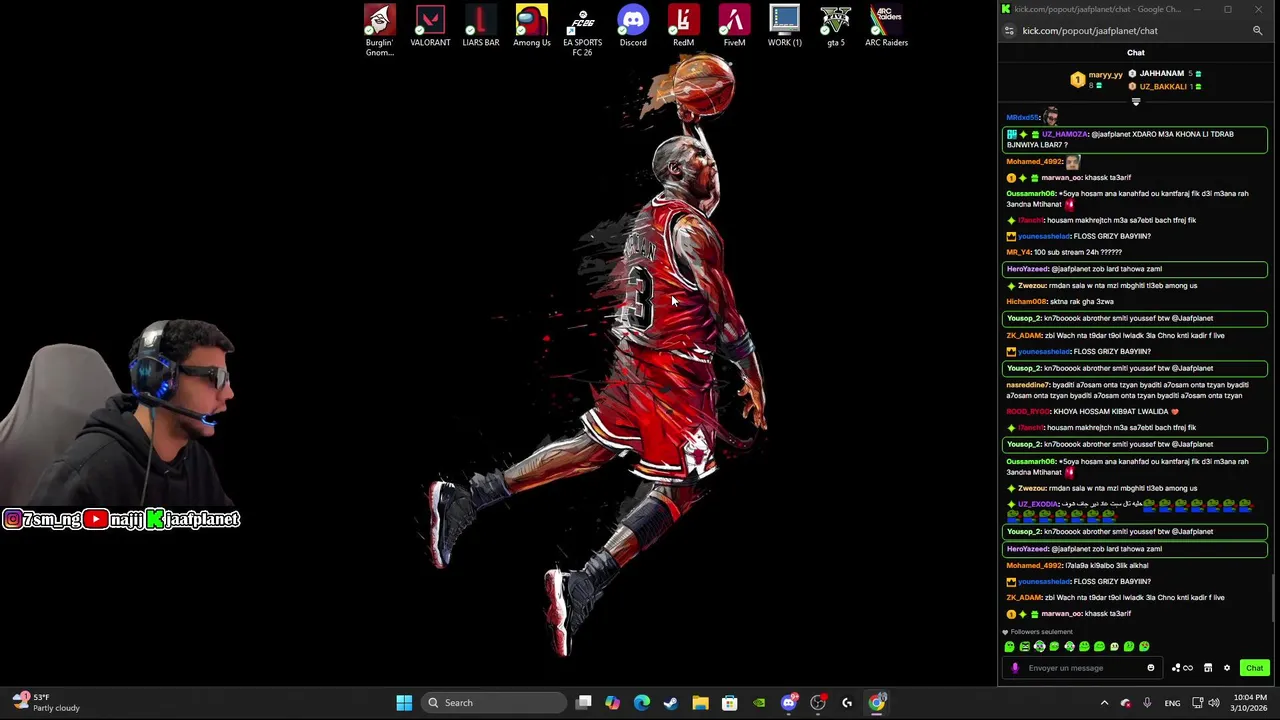Open chat settings gear icon

1227,668
